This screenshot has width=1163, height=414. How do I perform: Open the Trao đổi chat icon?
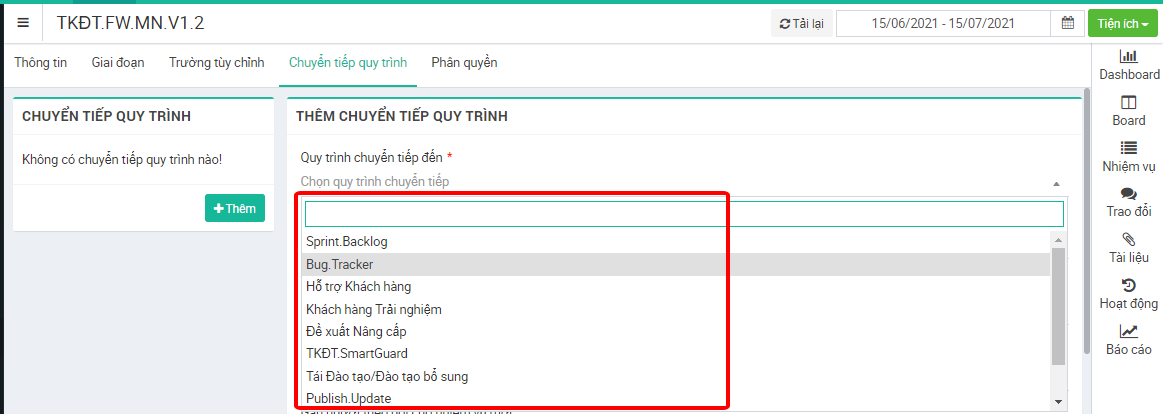click(1129, 194)
